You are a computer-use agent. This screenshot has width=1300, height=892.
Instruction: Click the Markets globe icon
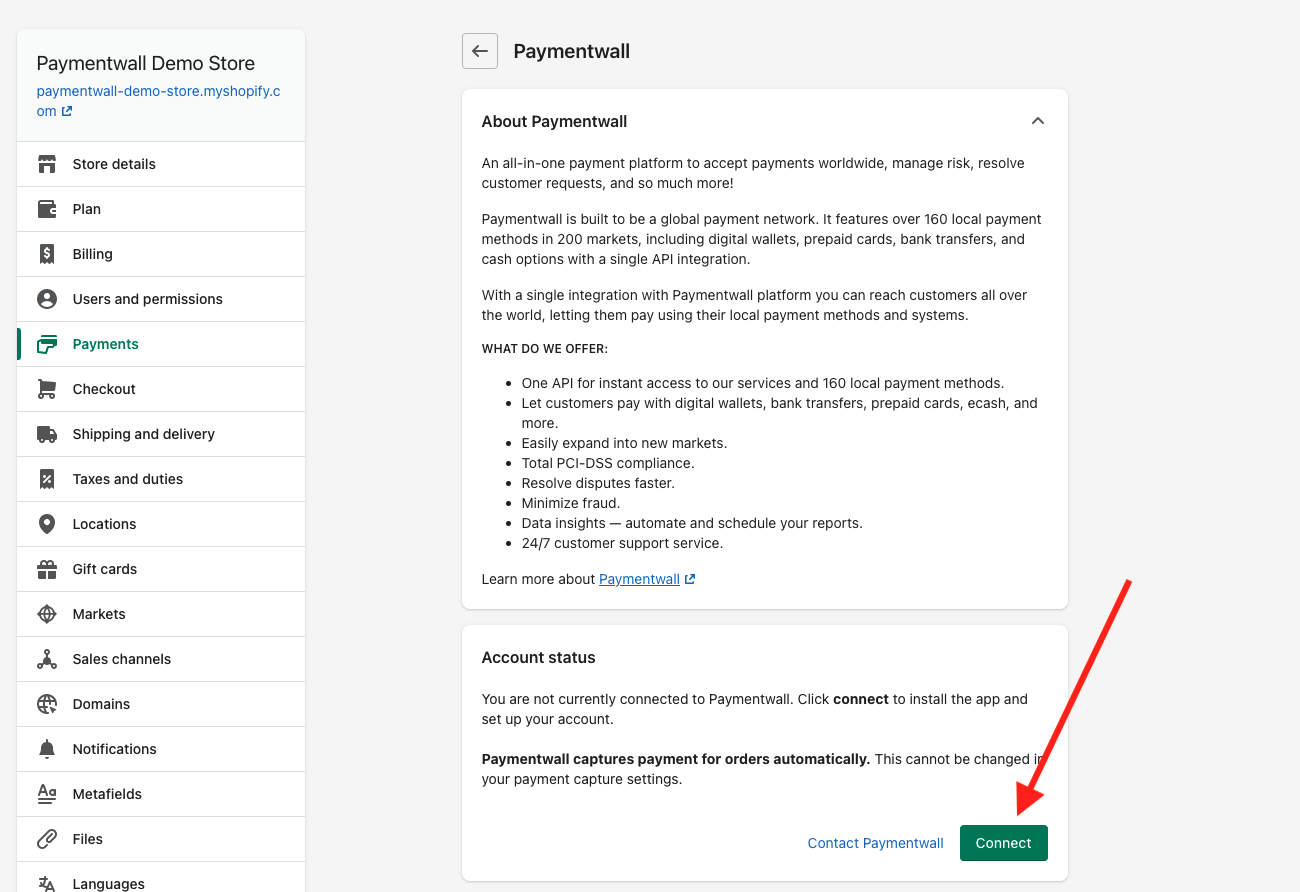tap(47, 614)
